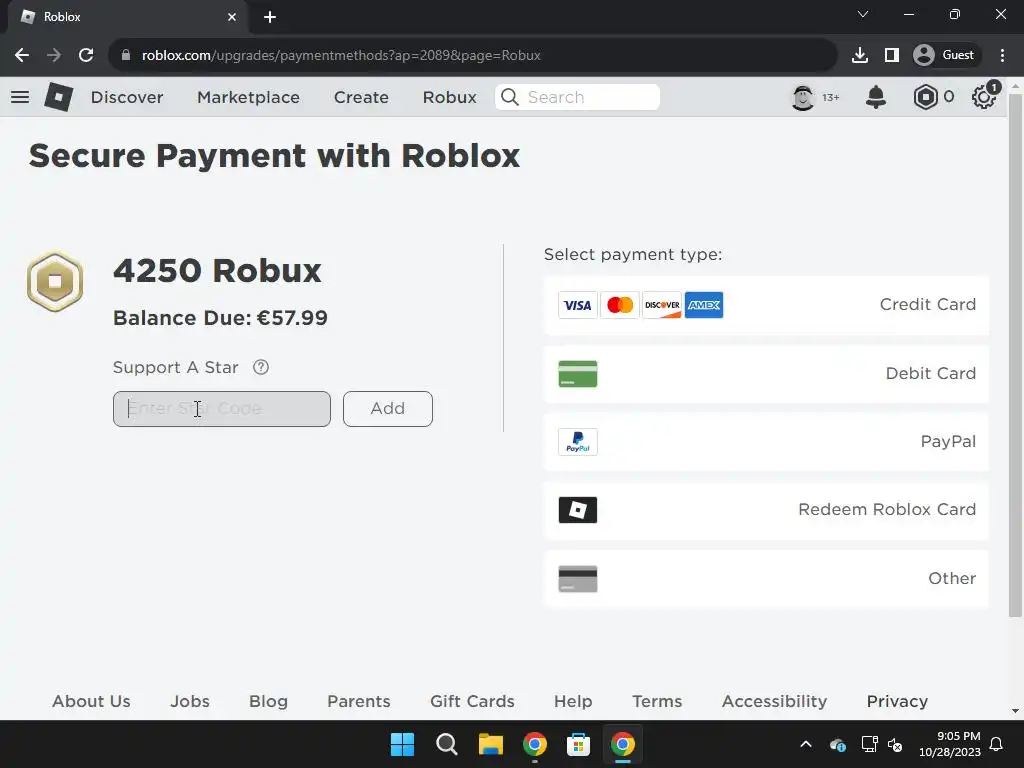
Task: Click the gray Other payment card icon
Action: coord(577,579)
